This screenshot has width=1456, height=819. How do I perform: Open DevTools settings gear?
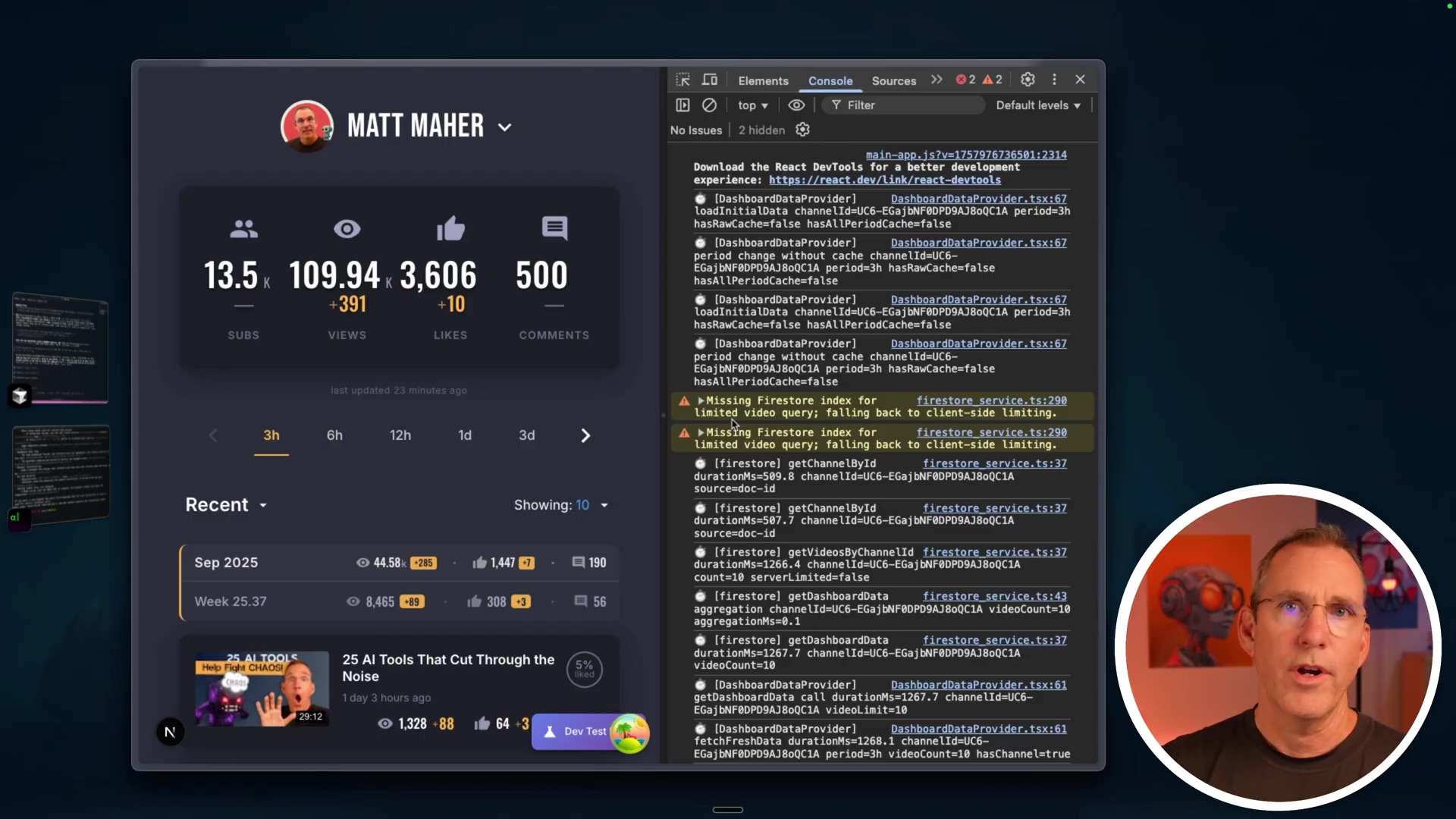(1028, 80)
